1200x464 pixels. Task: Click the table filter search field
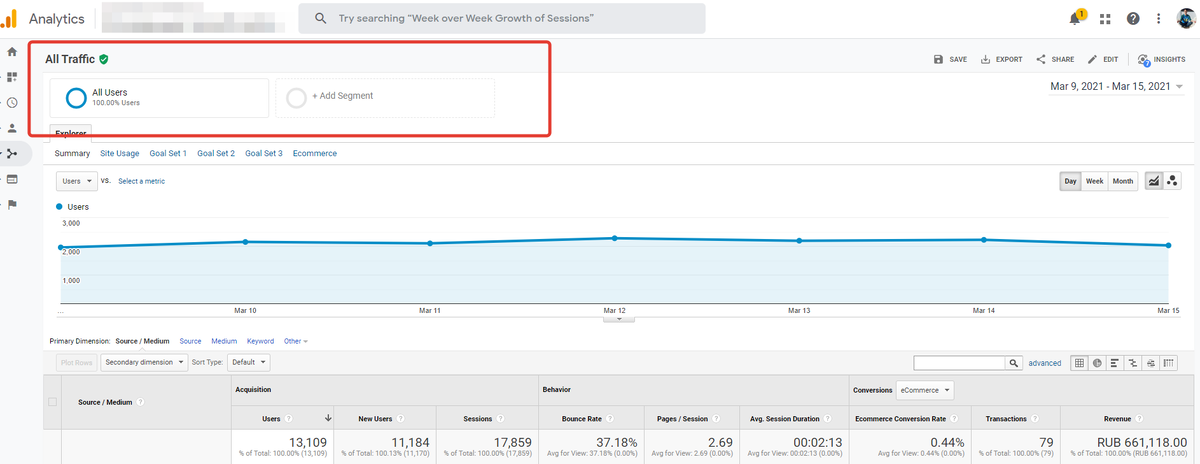(959, 363)
